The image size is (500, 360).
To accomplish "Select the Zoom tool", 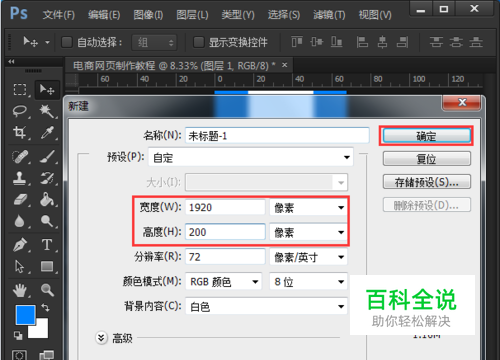I will click(47, 290).
